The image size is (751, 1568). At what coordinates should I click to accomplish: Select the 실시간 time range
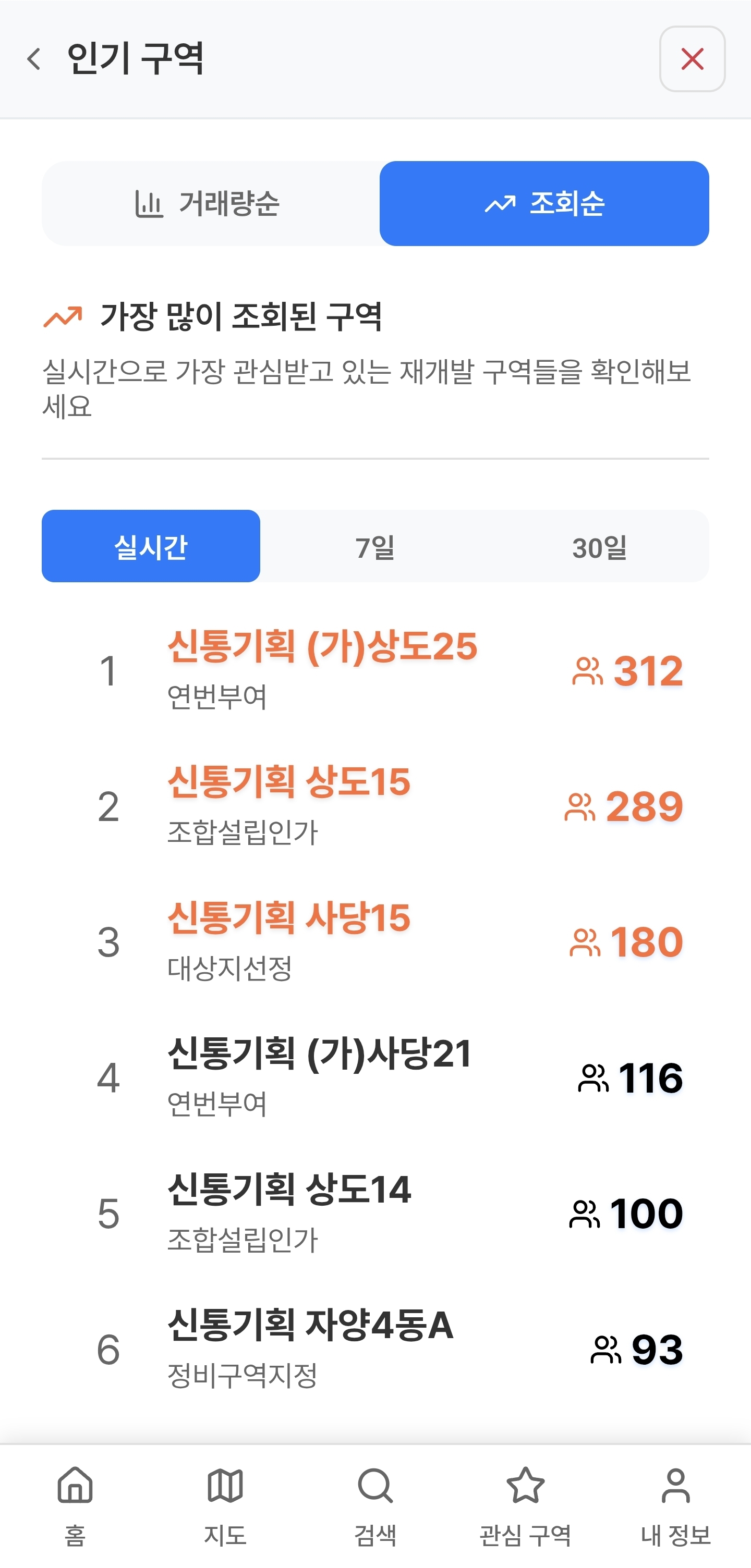click(150, 546)
